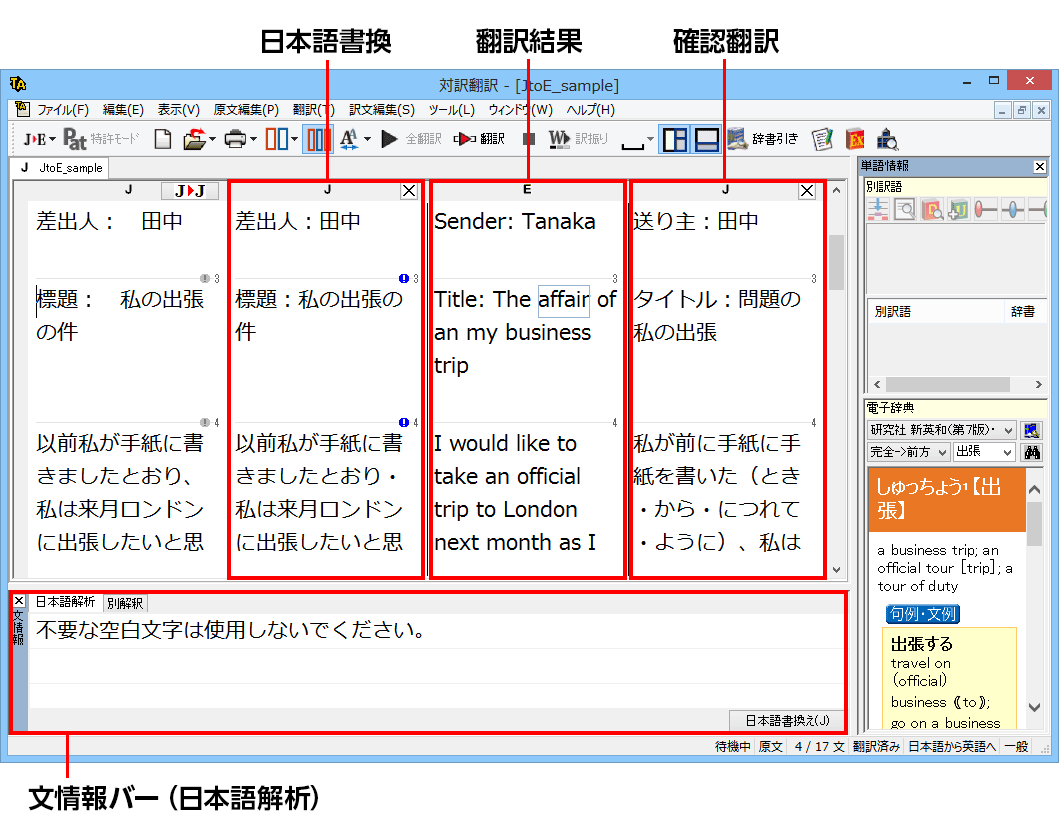This screenshot has height=832, width=1059.
Task: Click the binoculars search icon in 電子辞典
Action: point(1030,452)
